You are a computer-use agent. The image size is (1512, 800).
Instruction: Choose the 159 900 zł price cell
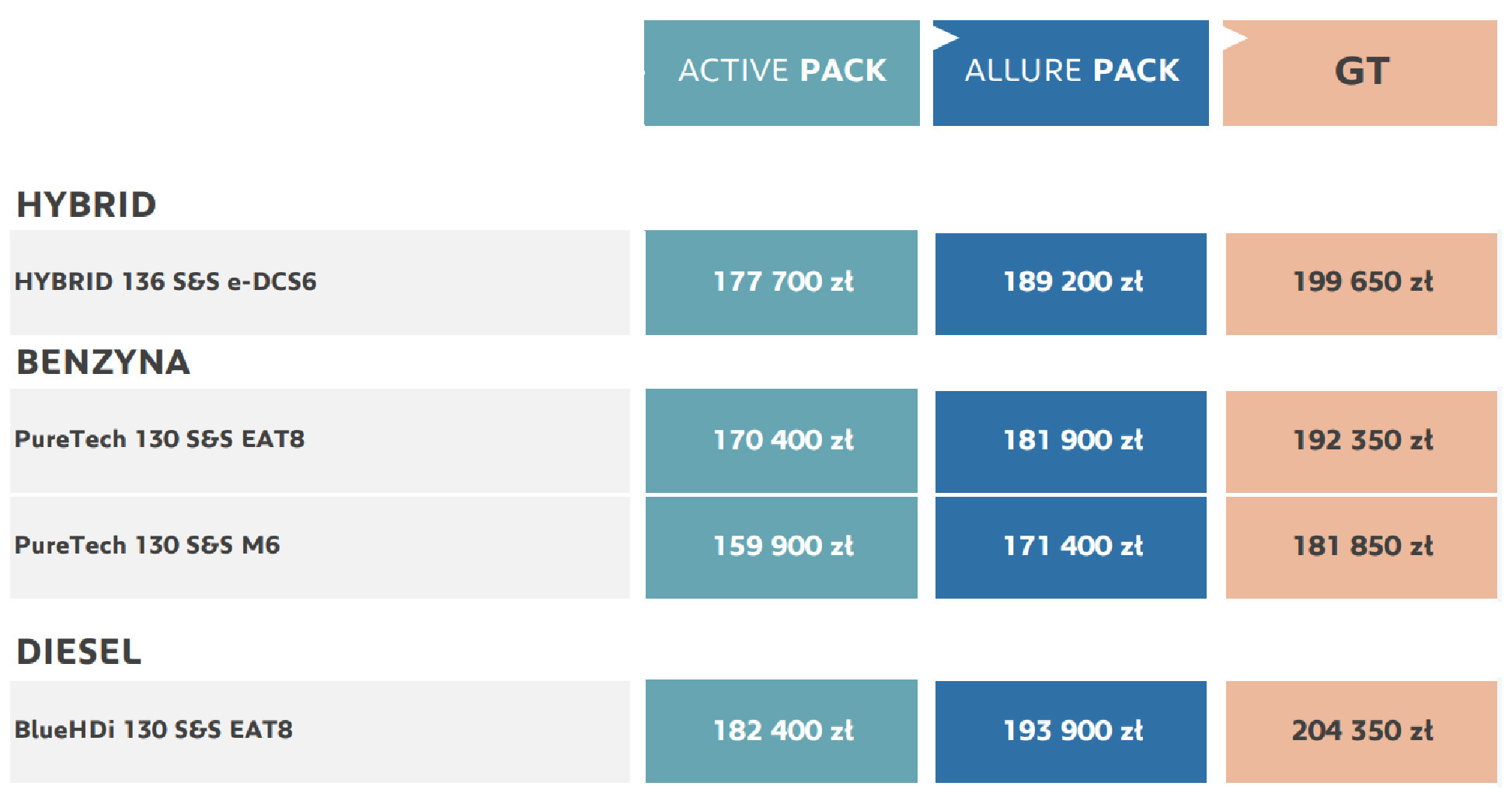coord(782,547)
